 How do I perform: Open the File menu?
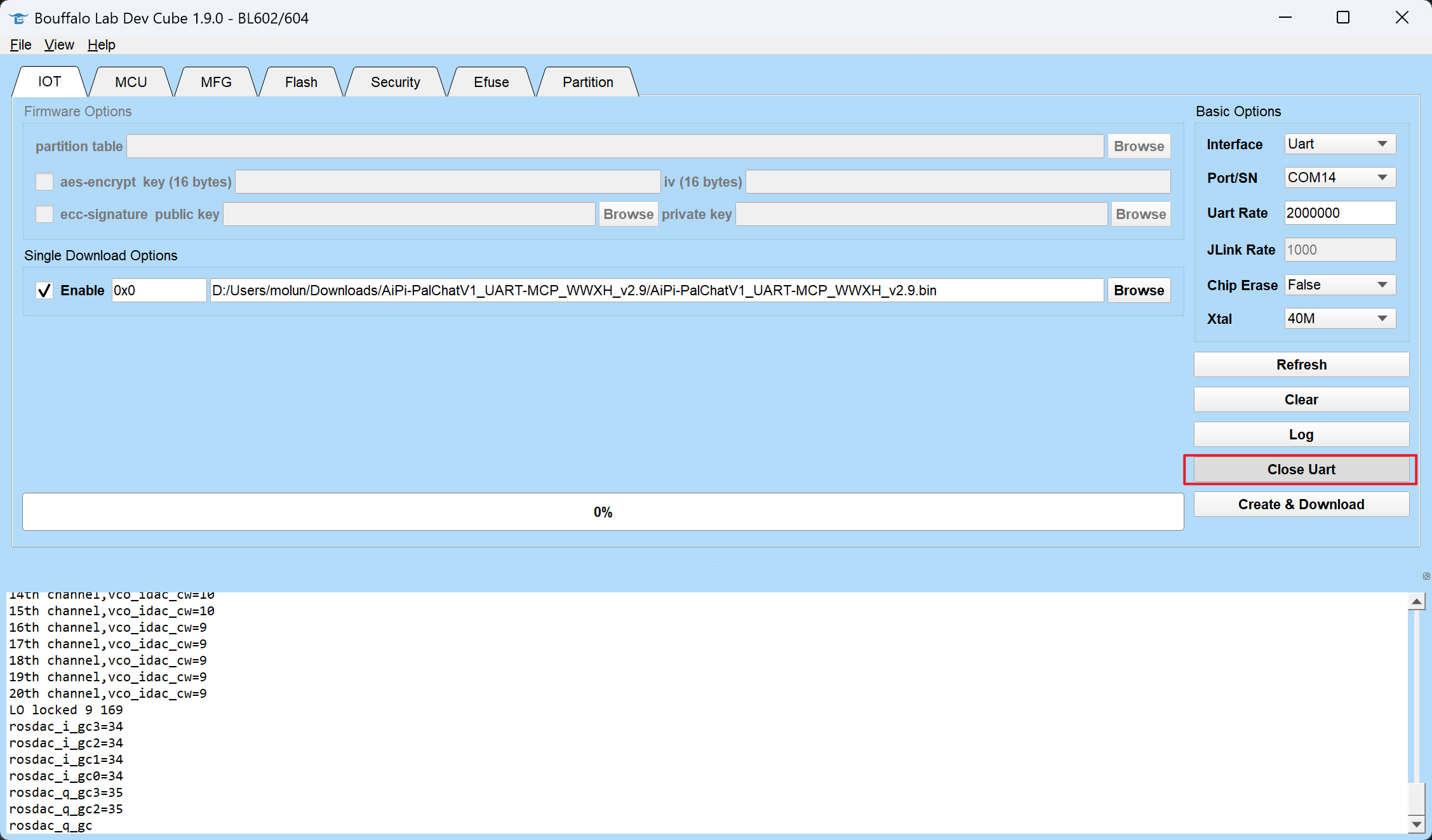coord(20,44)
